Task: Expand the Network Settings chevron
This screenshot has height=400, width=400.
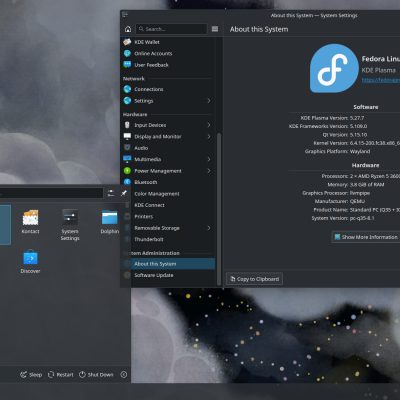Action: tap(209, 100)
